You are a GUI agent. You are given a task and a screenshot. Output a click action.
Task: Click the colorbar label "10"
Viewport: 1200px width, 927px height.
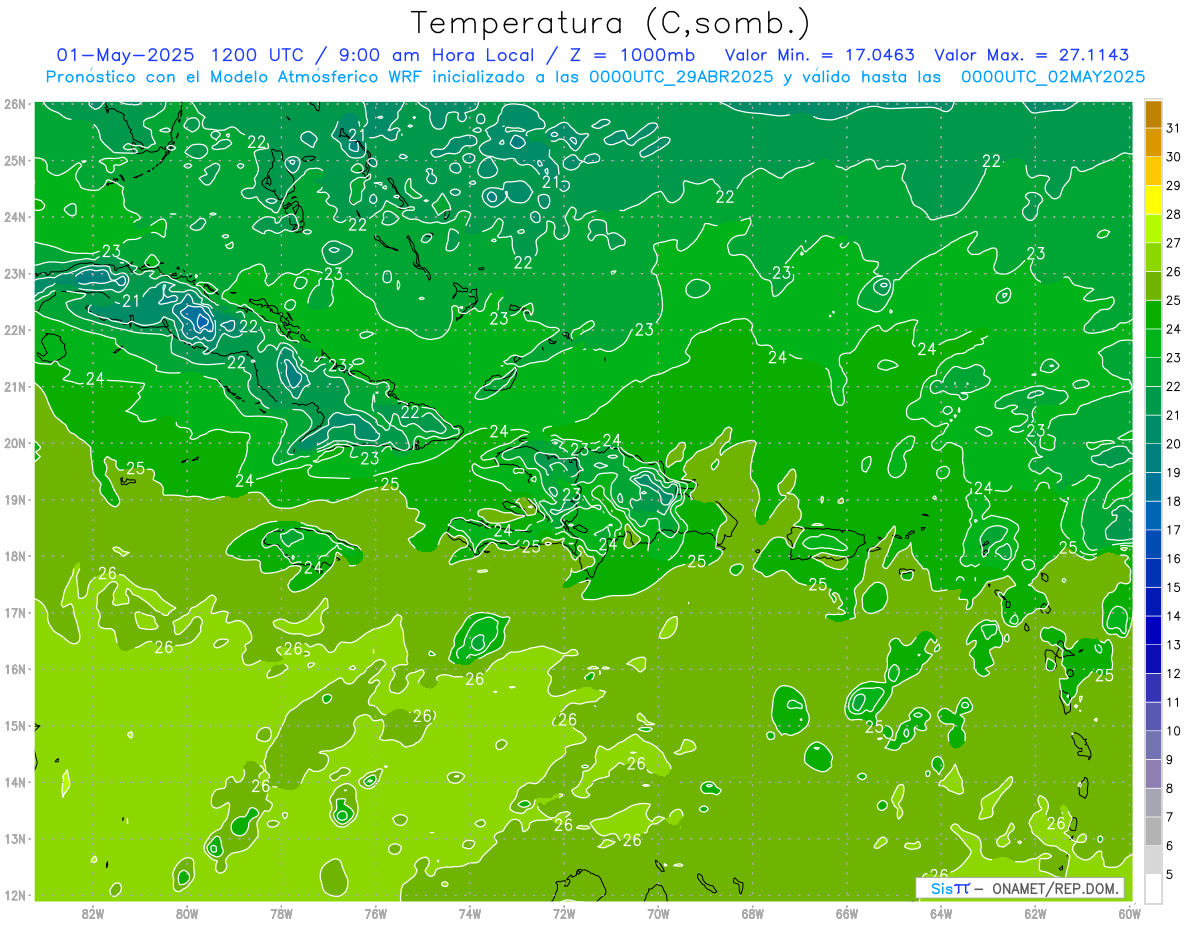tap(1174, 731)
